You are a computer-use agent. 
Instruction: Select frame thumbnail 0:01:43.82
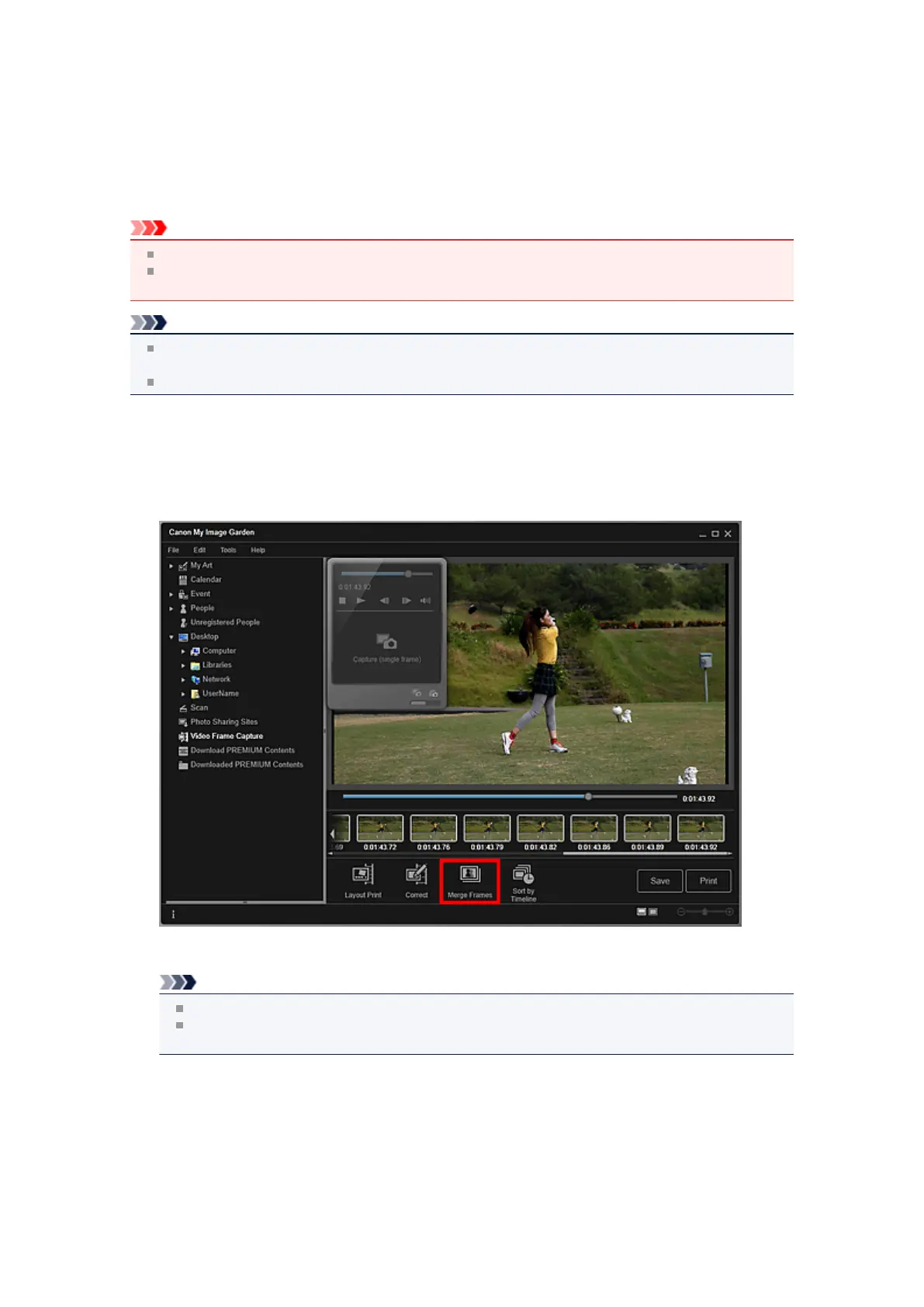[x=541, y=828]
